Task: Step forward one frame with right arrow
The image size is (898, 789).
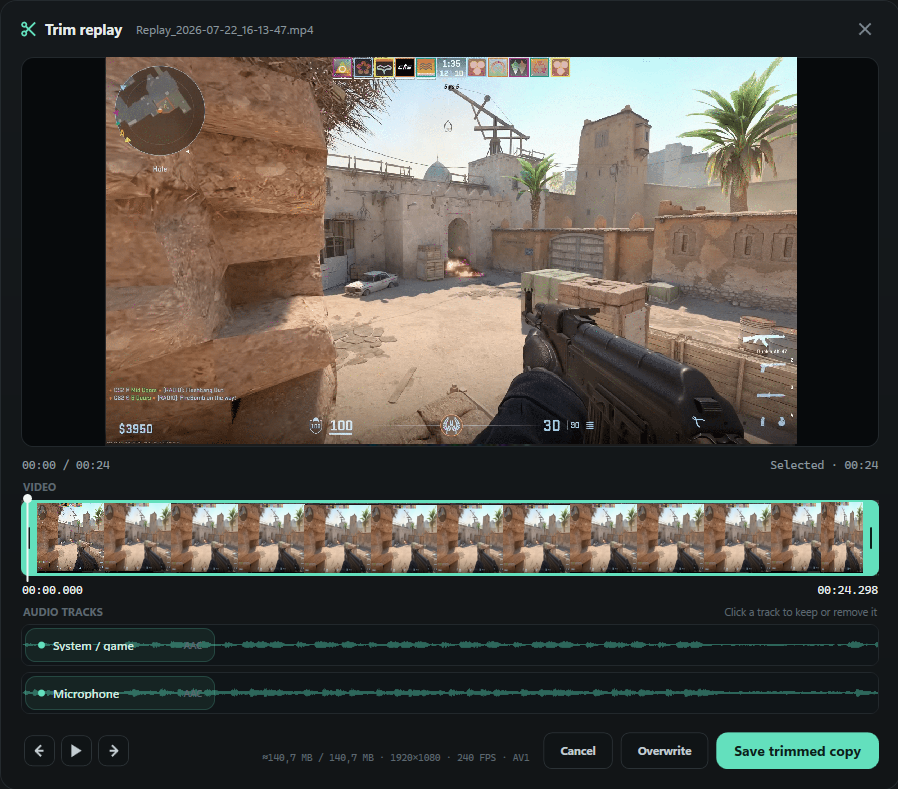Action: click(x=113, y=751)
